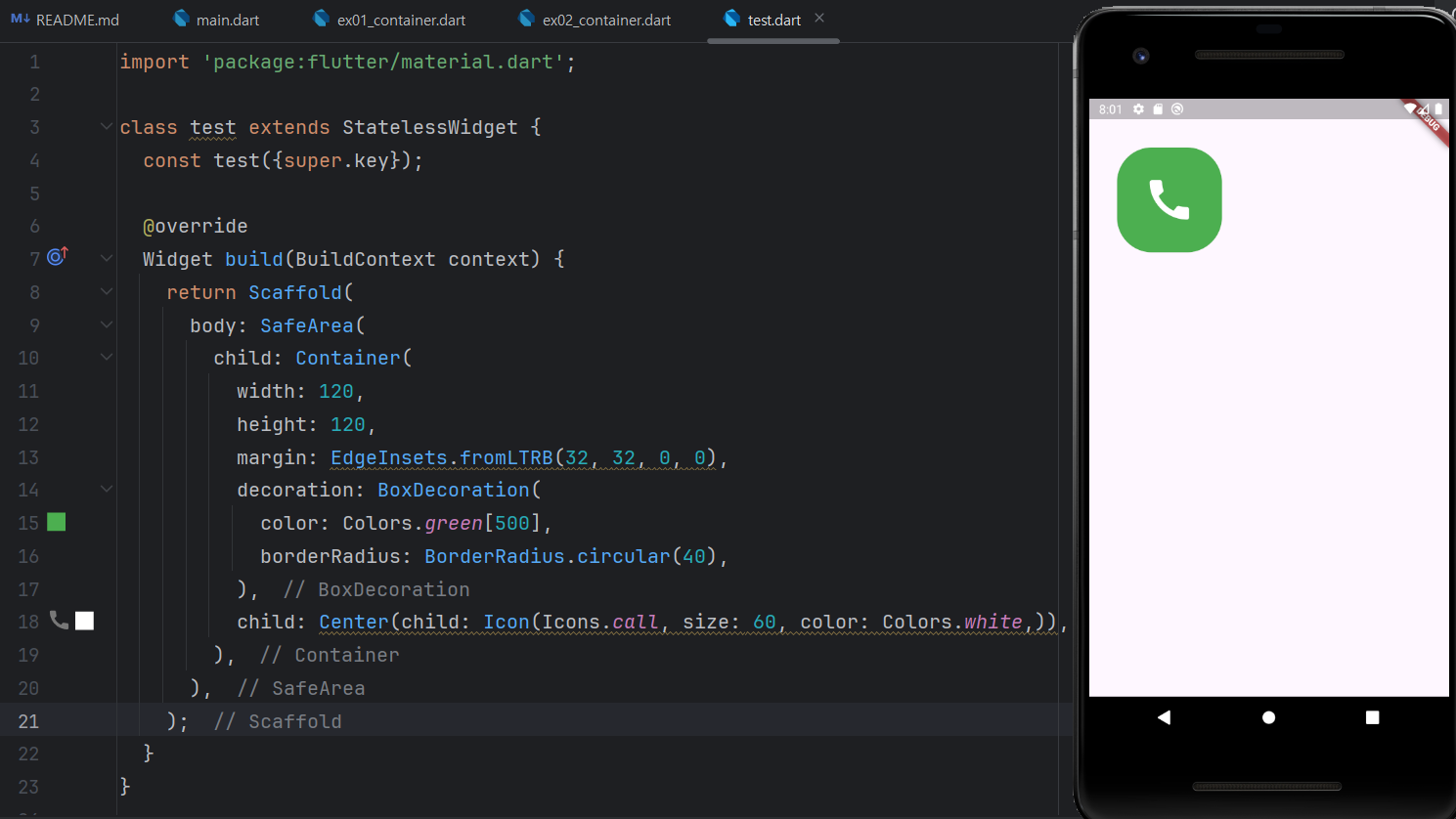Open the main.dart tab
This screenshot has height=819, width=1456.
pos(216,20)
